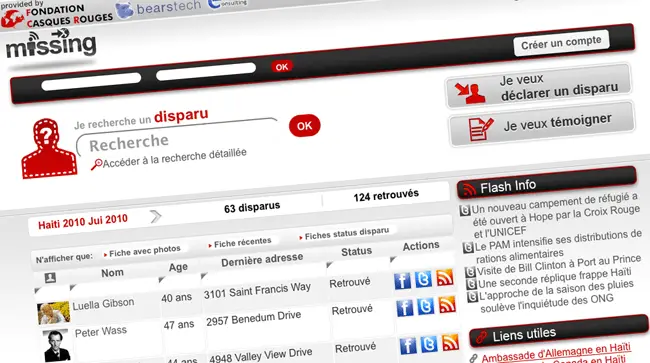Share Luella Gibson on Twitter
Image resolution: width=650 pixels, height=363 pixels.
click(x=423, y=279)
